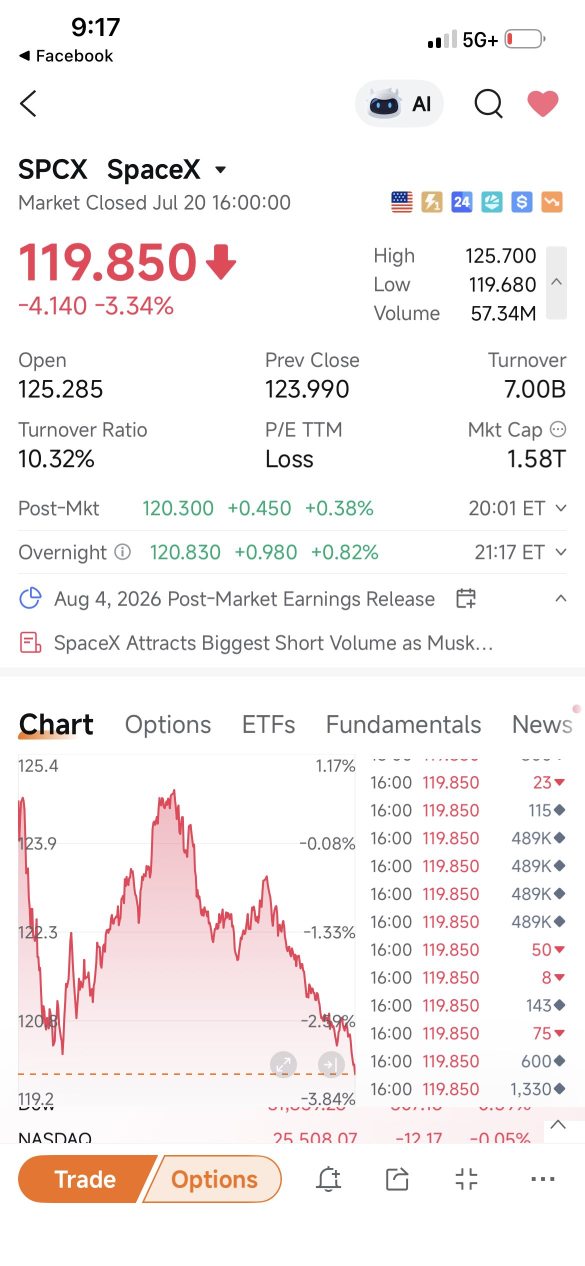Image resolution: width=585 pixels, height=1266 pixels.
Task: Toggle the heart watchlist favorite
Action: pyautogui.click(x=543, y=103)
